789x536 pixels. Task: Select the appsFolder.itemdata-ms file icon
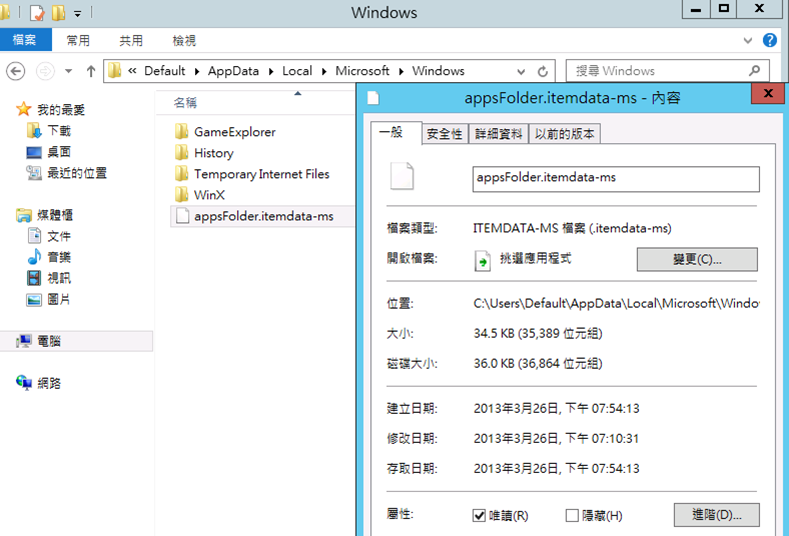(182, 216)
